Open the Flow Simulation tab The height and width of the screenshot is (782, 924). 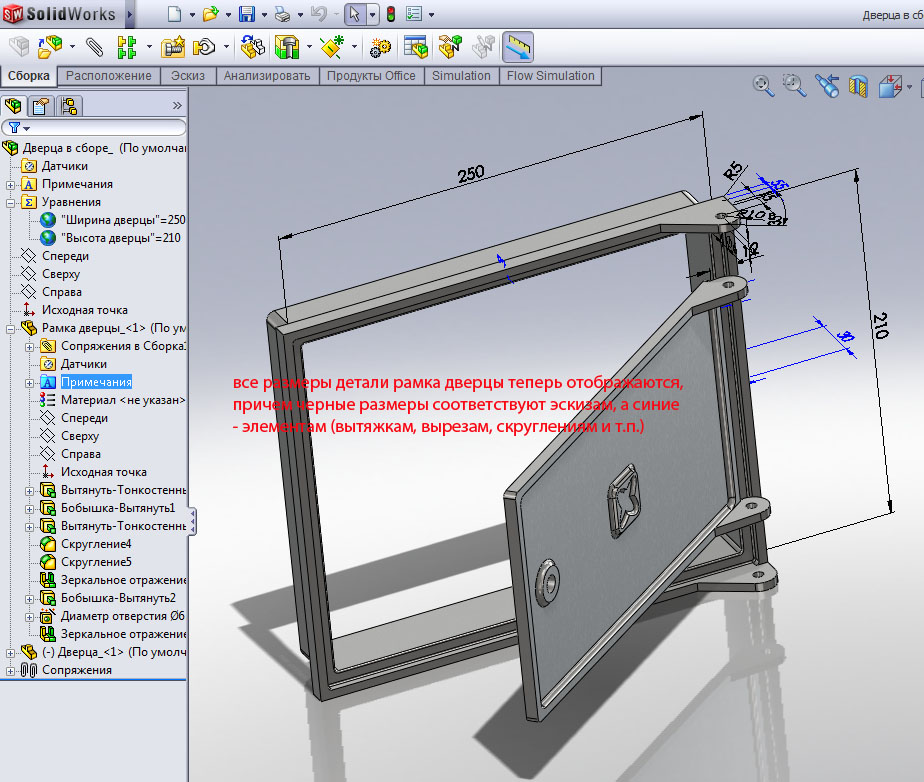550,76
